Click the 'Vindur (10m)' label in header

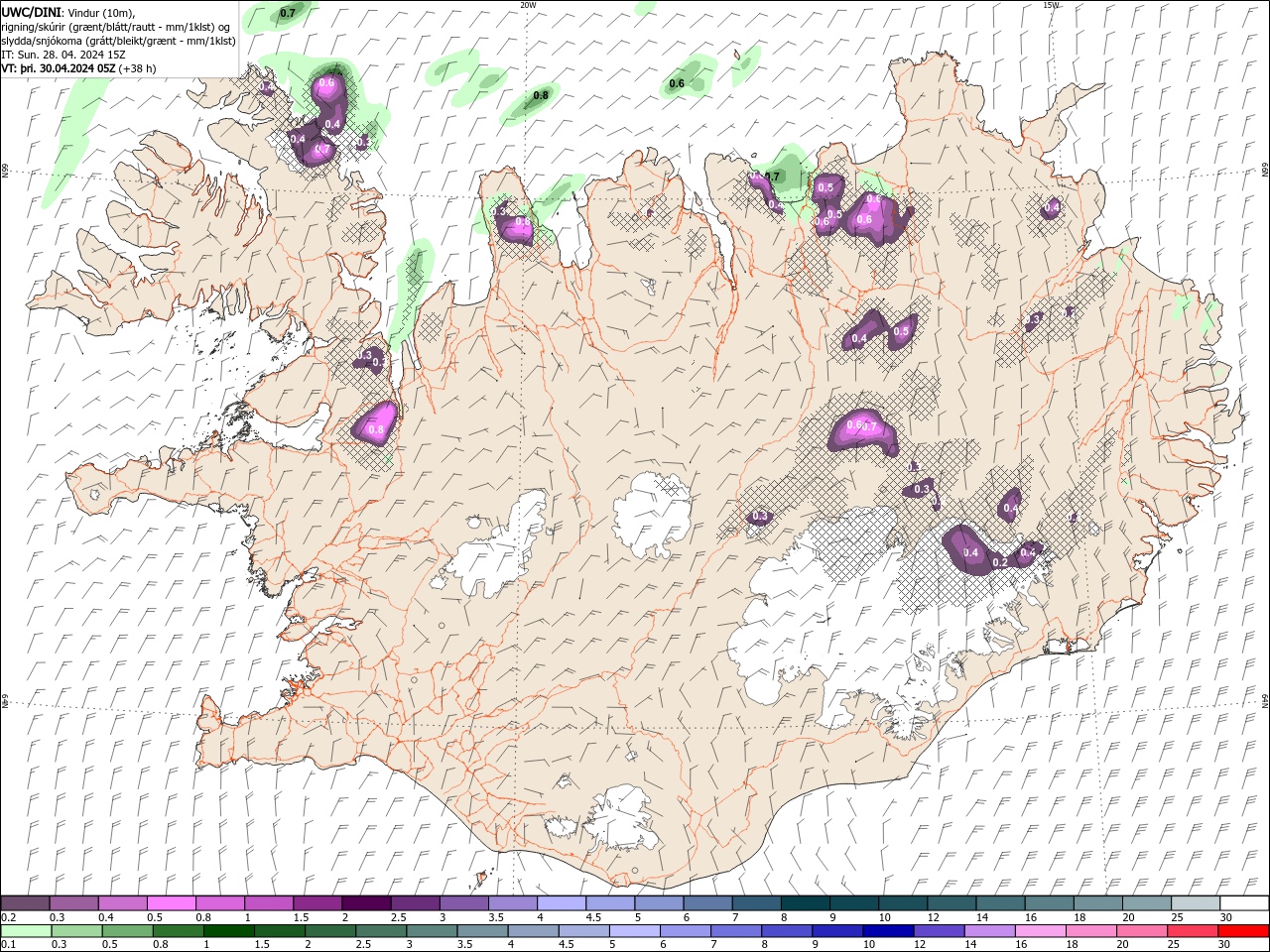point(101,12)
